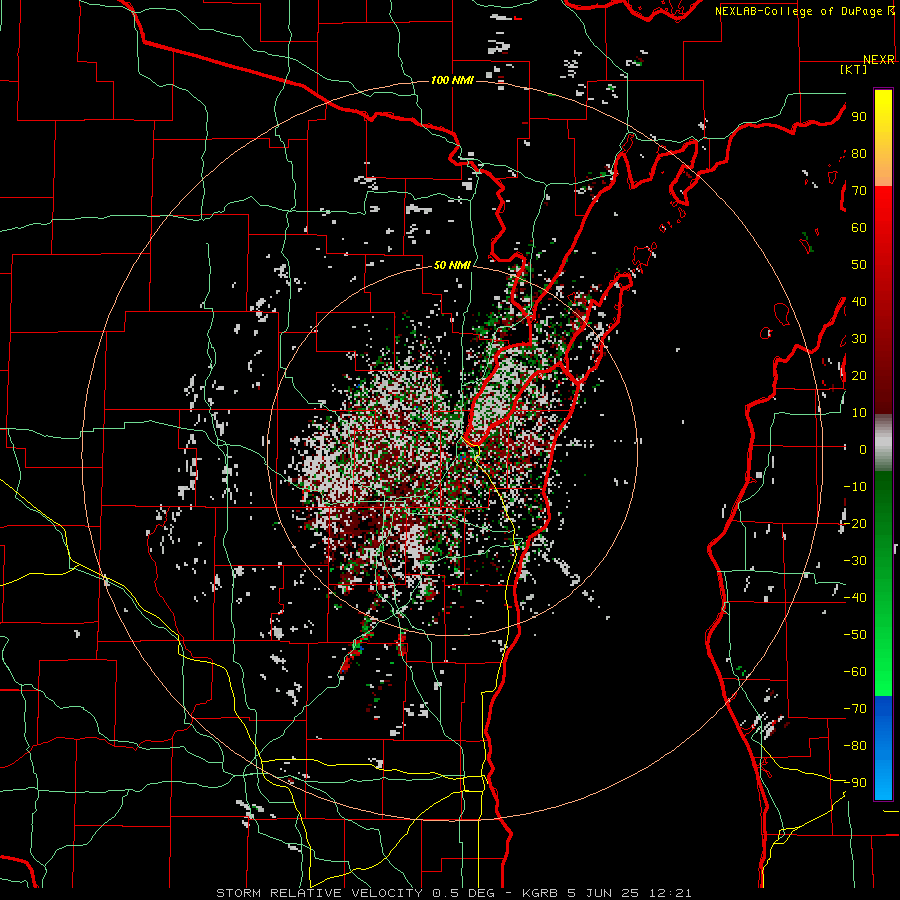The width and height of the screenshot is (900, 900).
Task: Click the -60 value on velocity scale
Action: (855, 672)
